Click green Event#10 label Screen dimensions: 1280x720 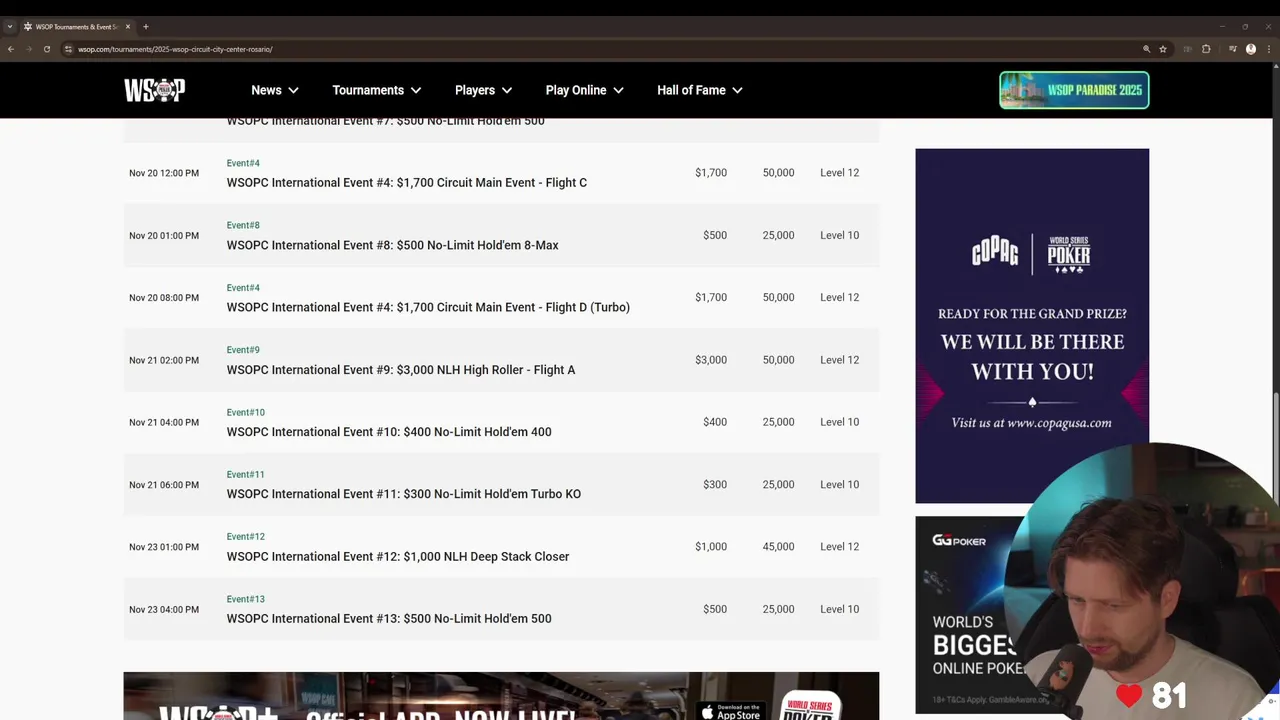click(245, 412)
